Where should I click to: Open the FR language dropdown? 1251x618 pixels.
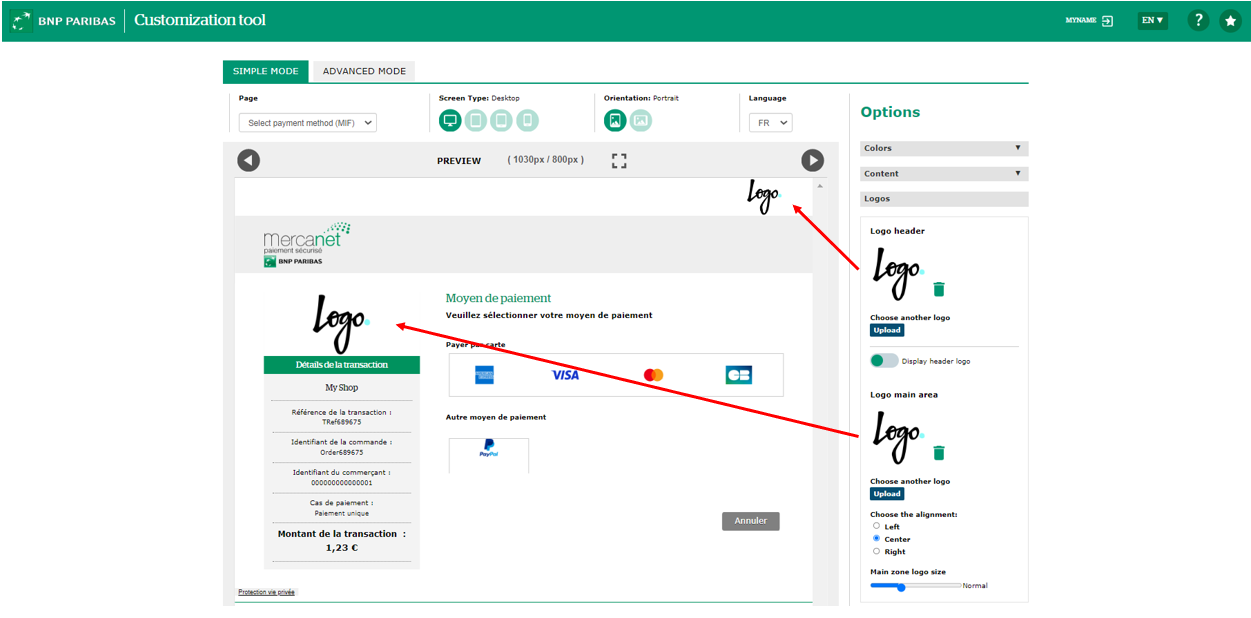(770, 123)
